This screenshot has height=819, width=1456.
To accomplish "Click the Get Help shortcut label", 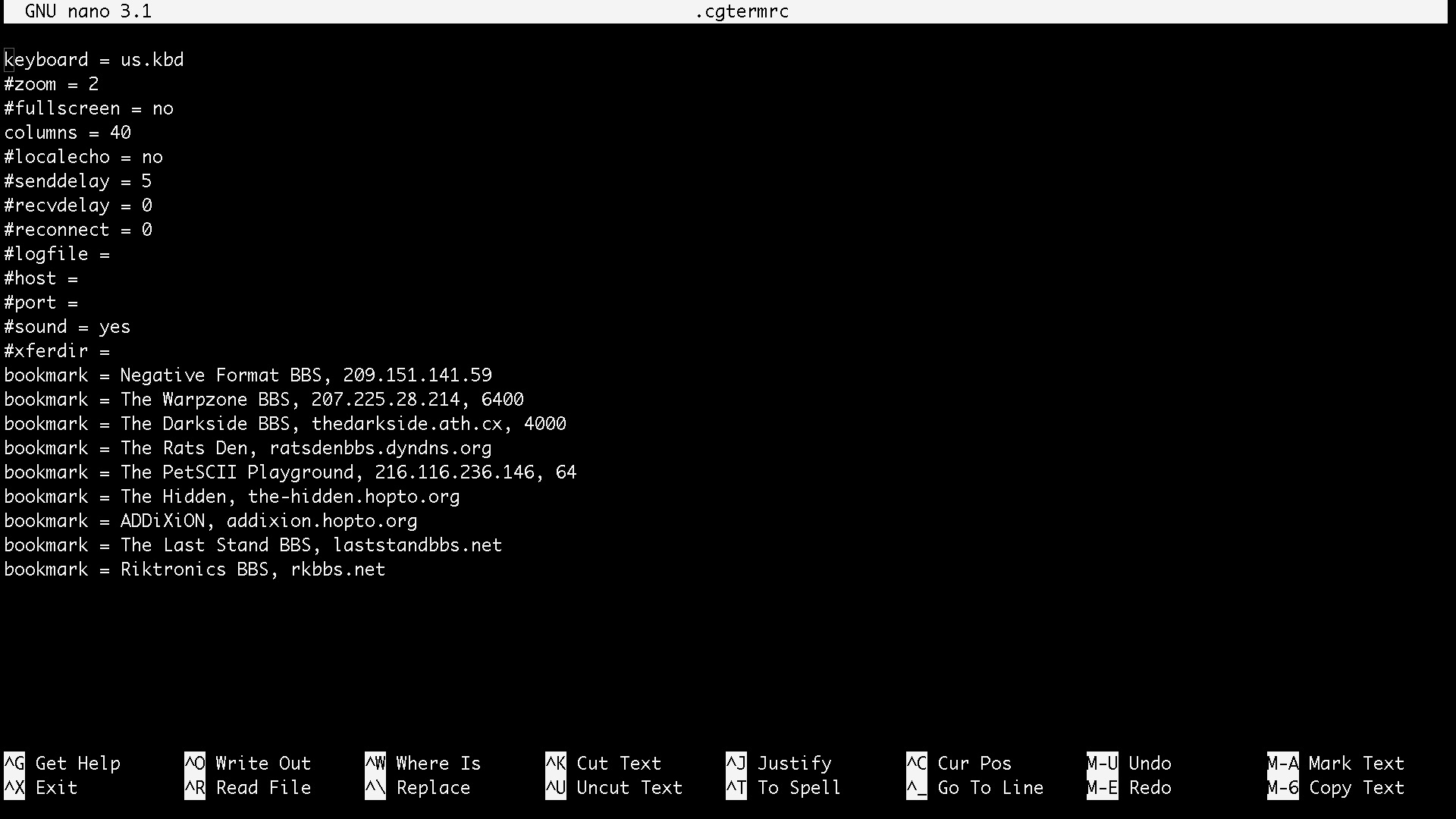I will tap(62, 763).
